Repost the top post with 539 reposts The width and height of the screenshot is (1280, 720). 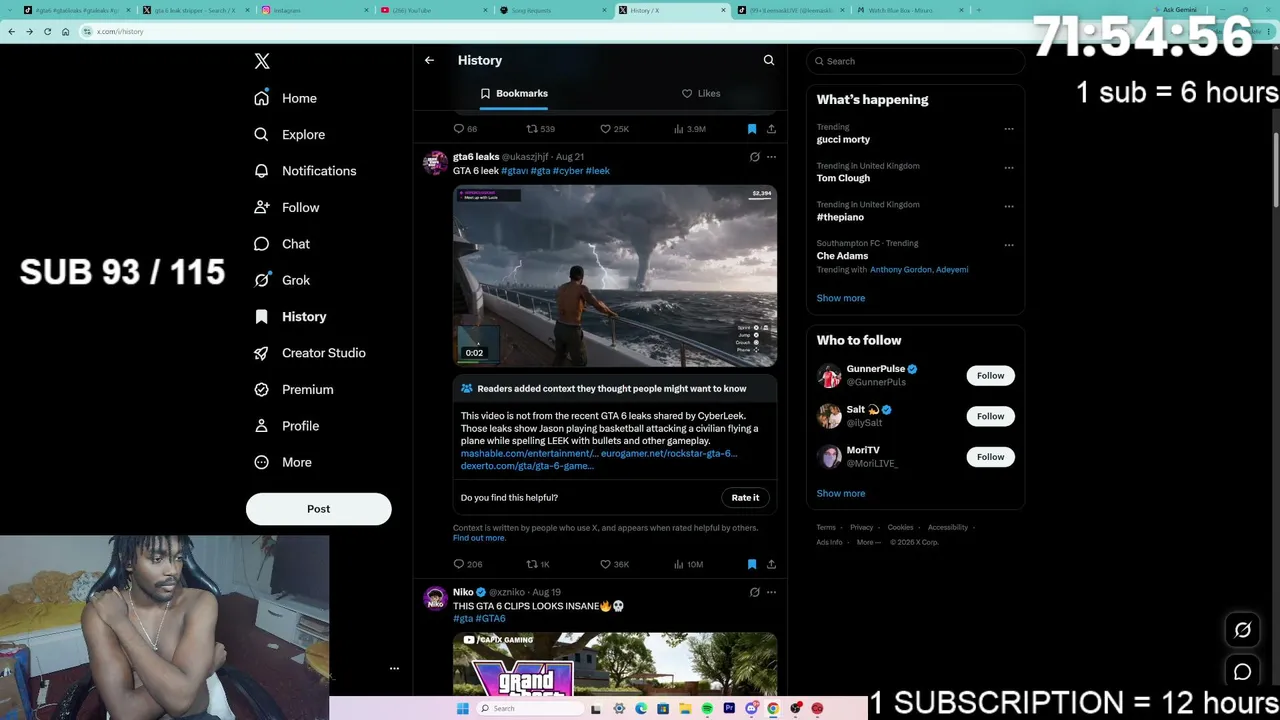tap(540, 129)
